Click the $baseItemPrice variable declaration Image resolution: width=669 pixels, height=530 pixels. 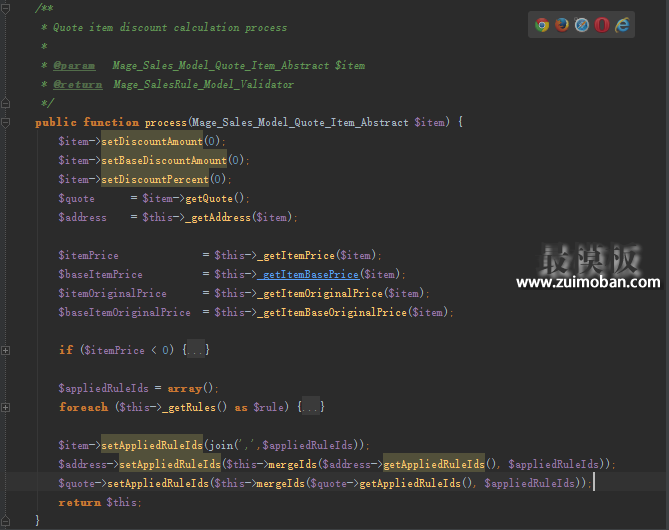101,274
